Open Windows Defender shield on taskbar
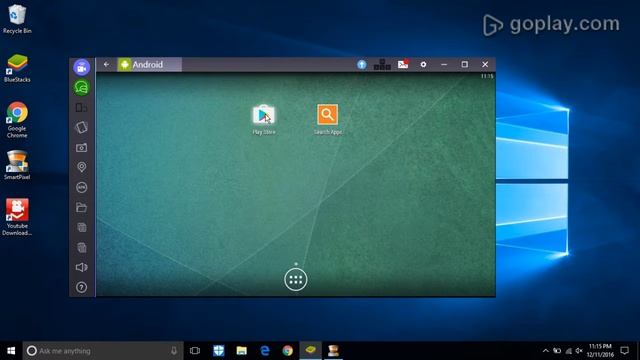640x360 pixels. (218, 351)
